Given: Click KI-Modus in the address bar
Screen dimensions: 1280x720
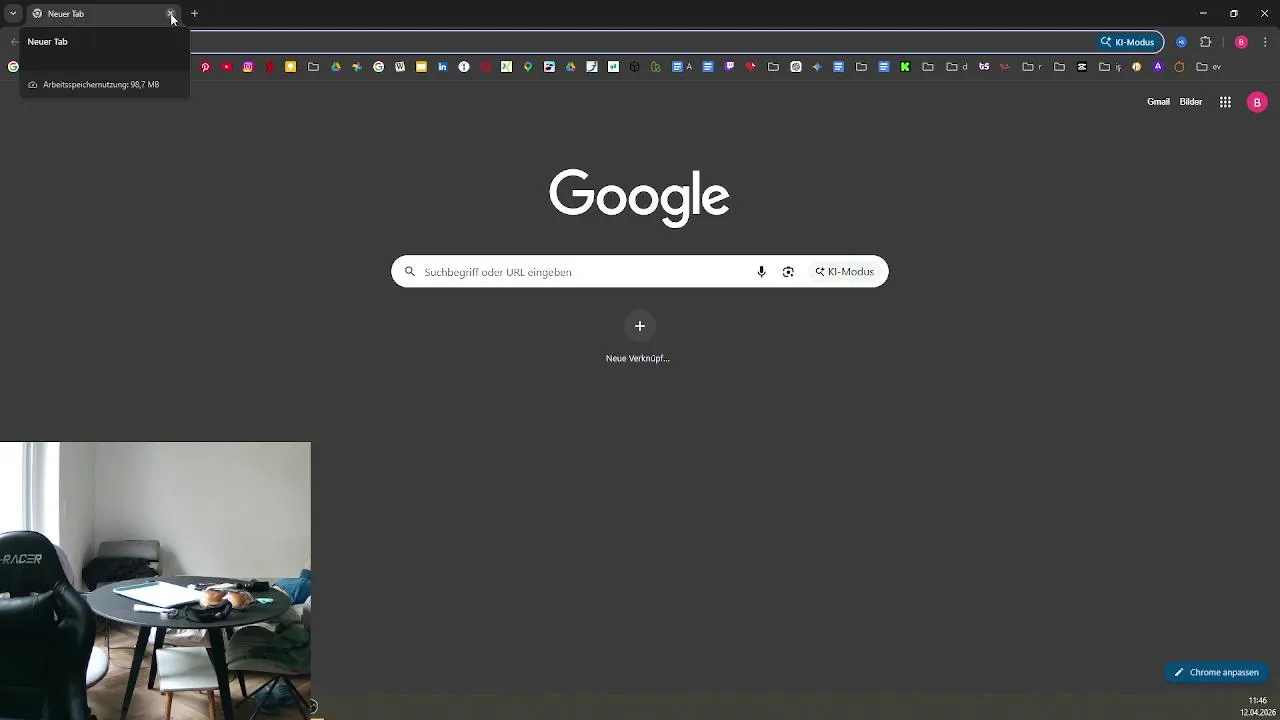Looking at the screenshot, I should (1128, 42).
